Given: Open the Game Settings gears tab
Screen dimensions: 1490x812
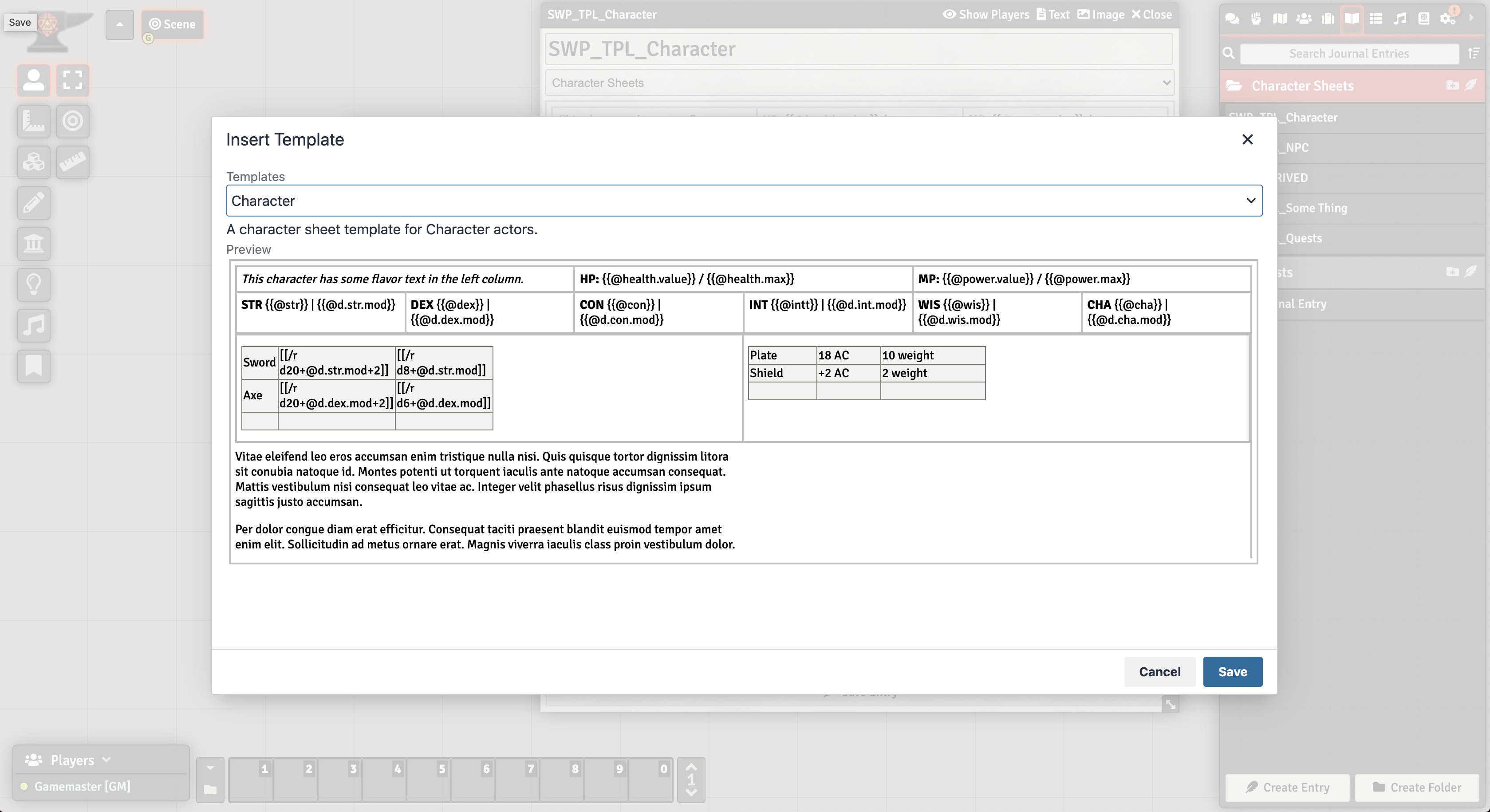Looking at the screenshot, I should [1448, 19].
